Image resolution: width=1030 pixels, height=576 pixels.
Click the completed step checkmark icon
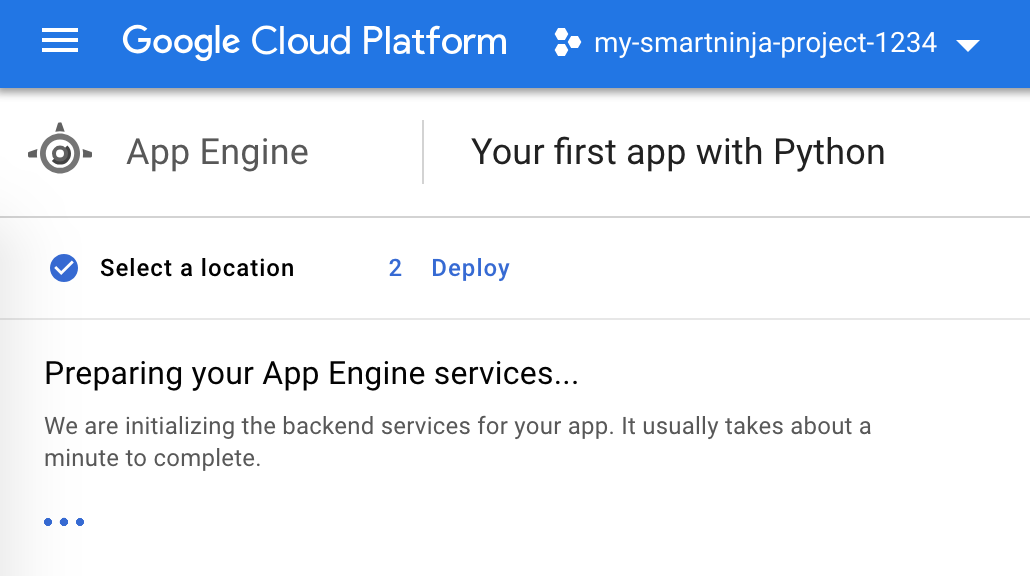64,268
